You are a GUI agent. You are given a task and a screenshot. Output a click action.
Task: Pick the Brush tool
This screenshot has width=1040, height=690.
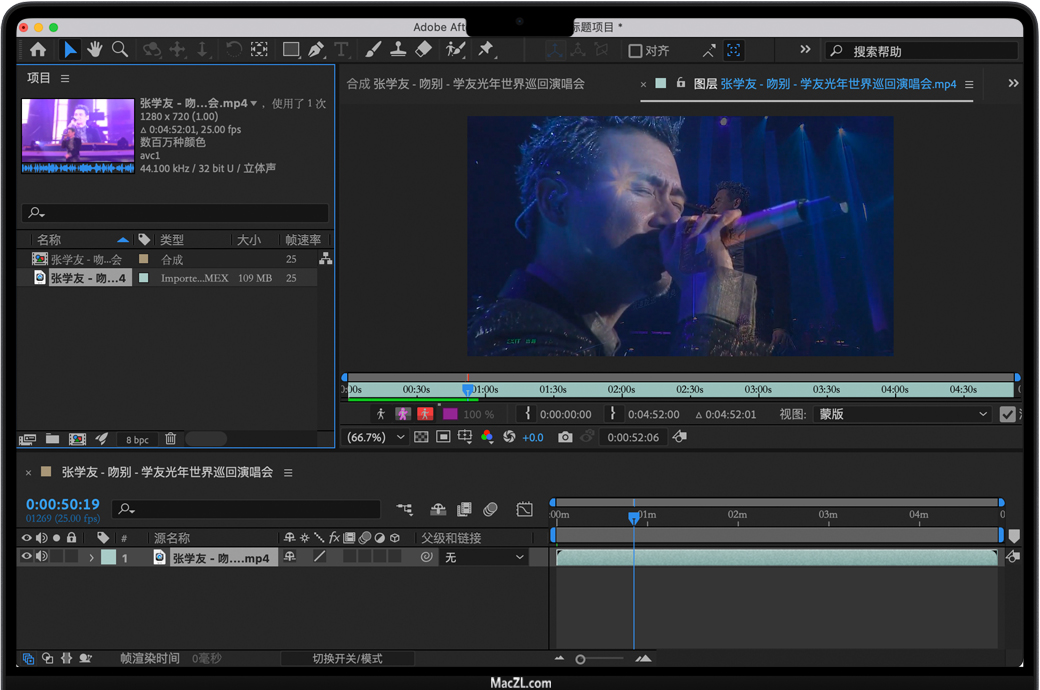coord(372,49)
